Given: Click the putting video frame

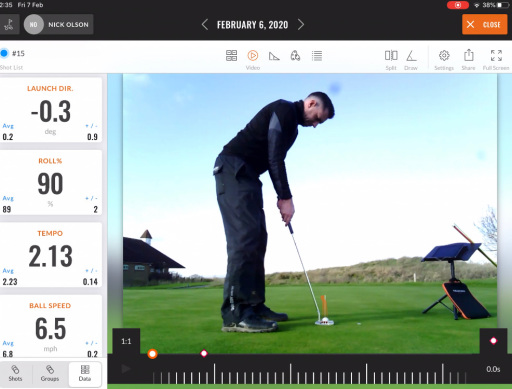Looking at the screenshot, I should pos(310,213).
